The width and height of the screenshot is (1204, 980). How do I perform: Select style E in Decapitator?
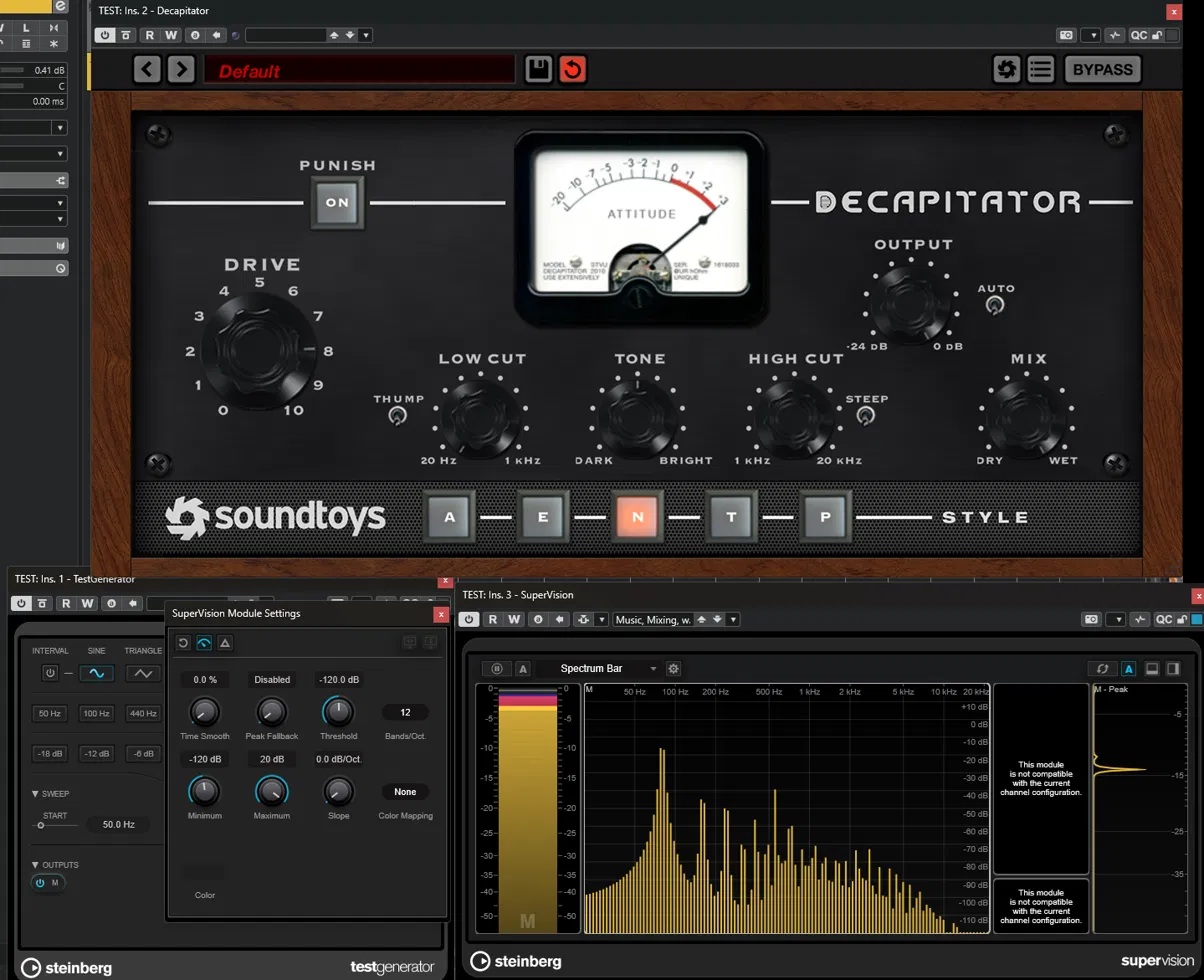[543, 517]
